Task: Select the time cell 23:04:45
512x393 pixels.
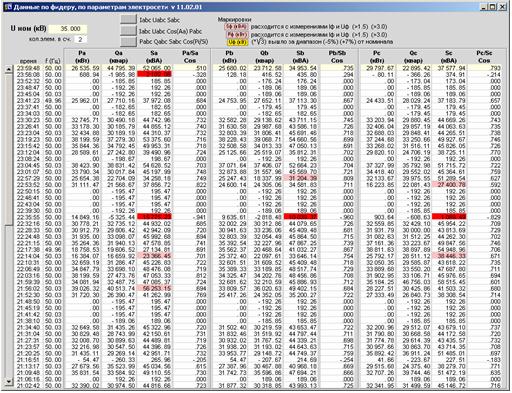Action: point(28,166)
